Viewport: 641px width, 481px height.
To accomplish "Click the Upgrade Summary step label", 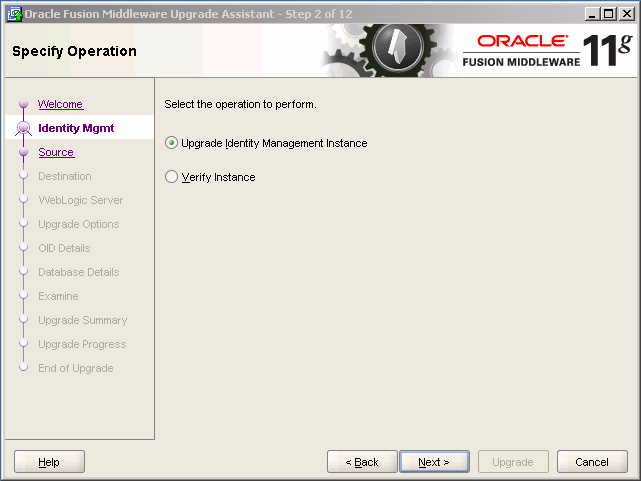I will [83, 320].
